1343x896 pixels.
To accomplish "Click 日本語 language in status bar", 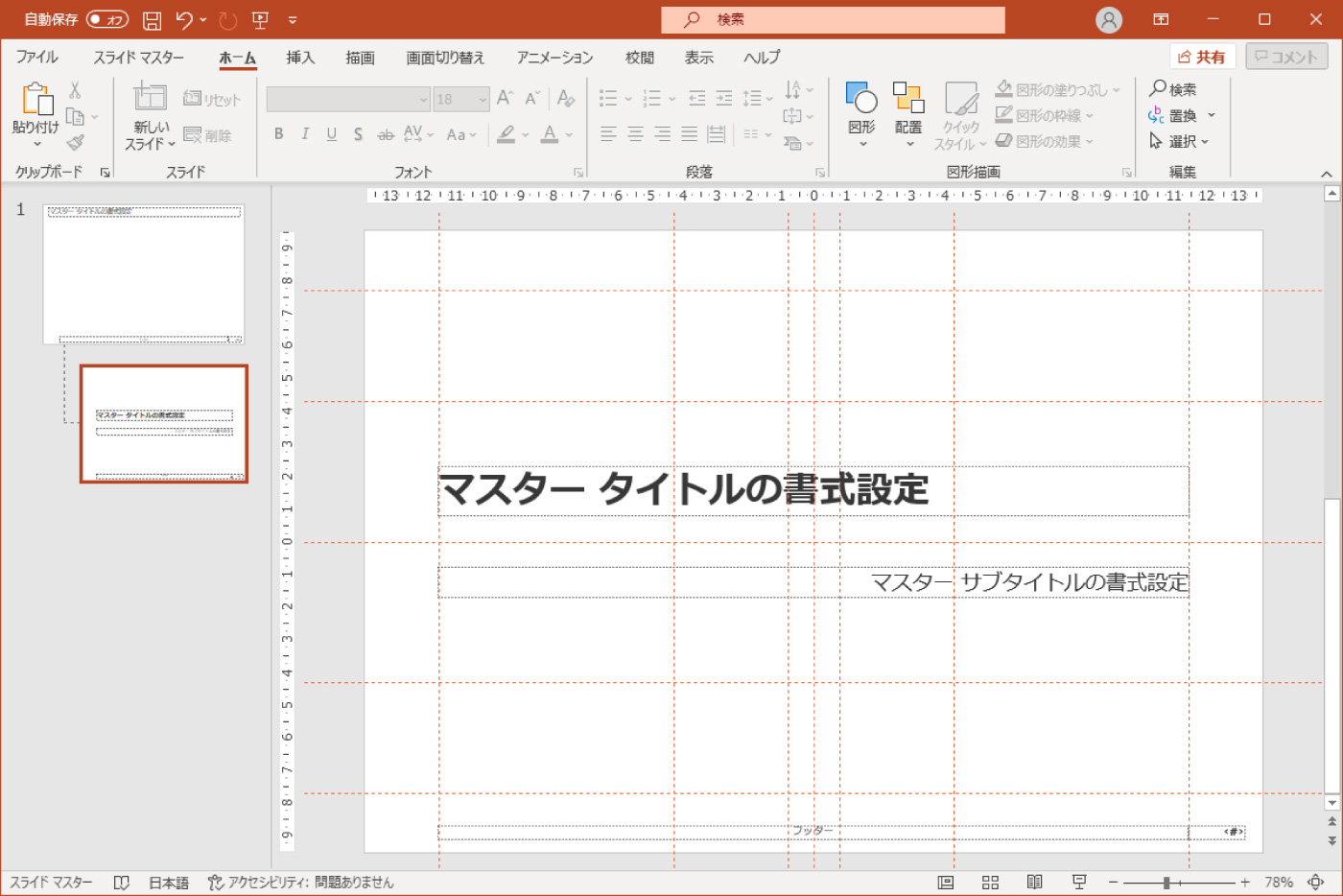I will tap(169, 883).
